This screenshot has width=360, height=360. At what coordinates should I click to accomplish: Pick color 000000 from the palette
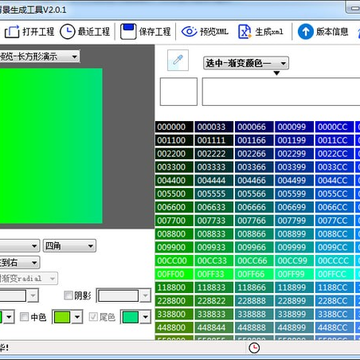pyautogui.click(x=174, y=127)
